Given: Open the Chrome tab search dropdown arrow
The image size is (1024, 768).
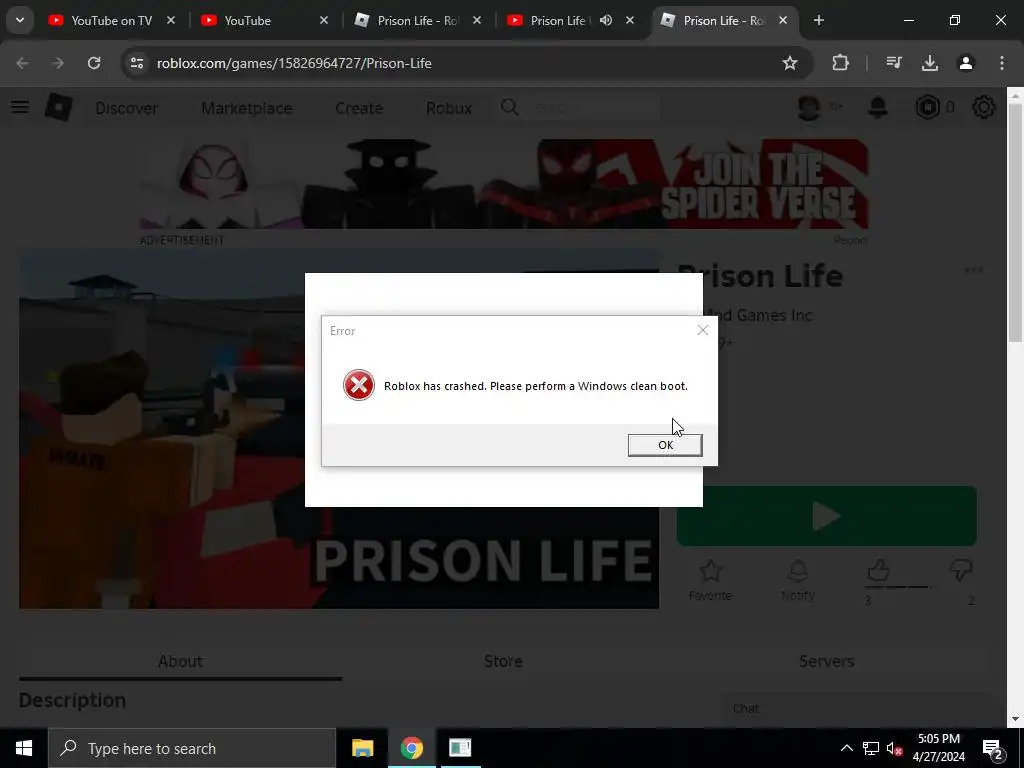Looking at the screenshot, I should pos(20,20).
